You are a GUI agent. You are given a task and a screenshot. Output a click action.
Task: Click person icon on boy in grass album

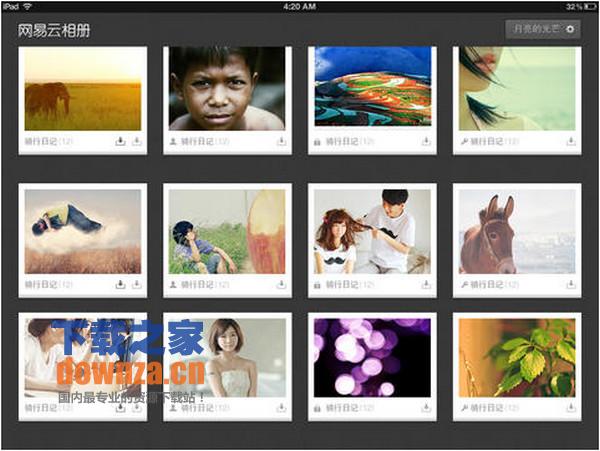[x=173, y=285]
